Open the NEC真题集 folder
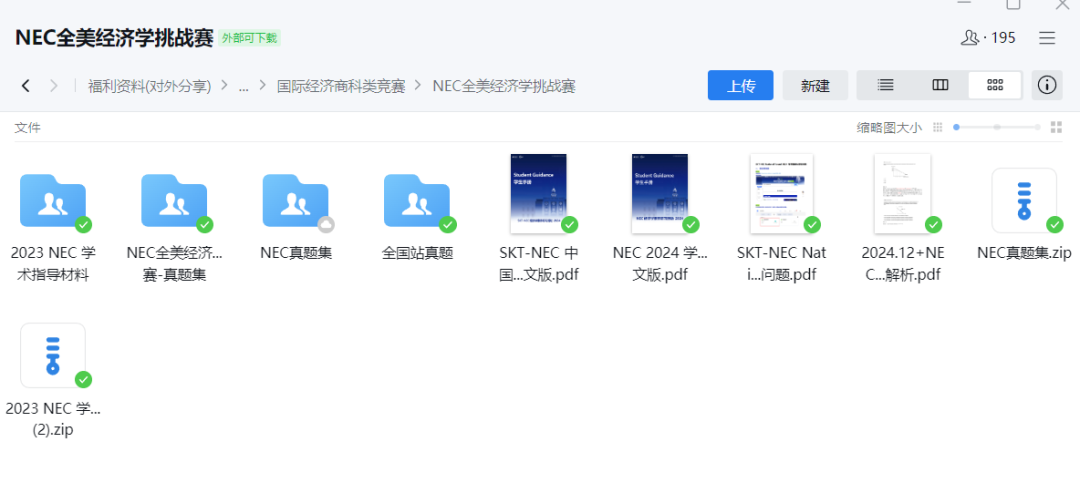The height and width of the screenshot is (483, 1080). click(x=295, y=201)
